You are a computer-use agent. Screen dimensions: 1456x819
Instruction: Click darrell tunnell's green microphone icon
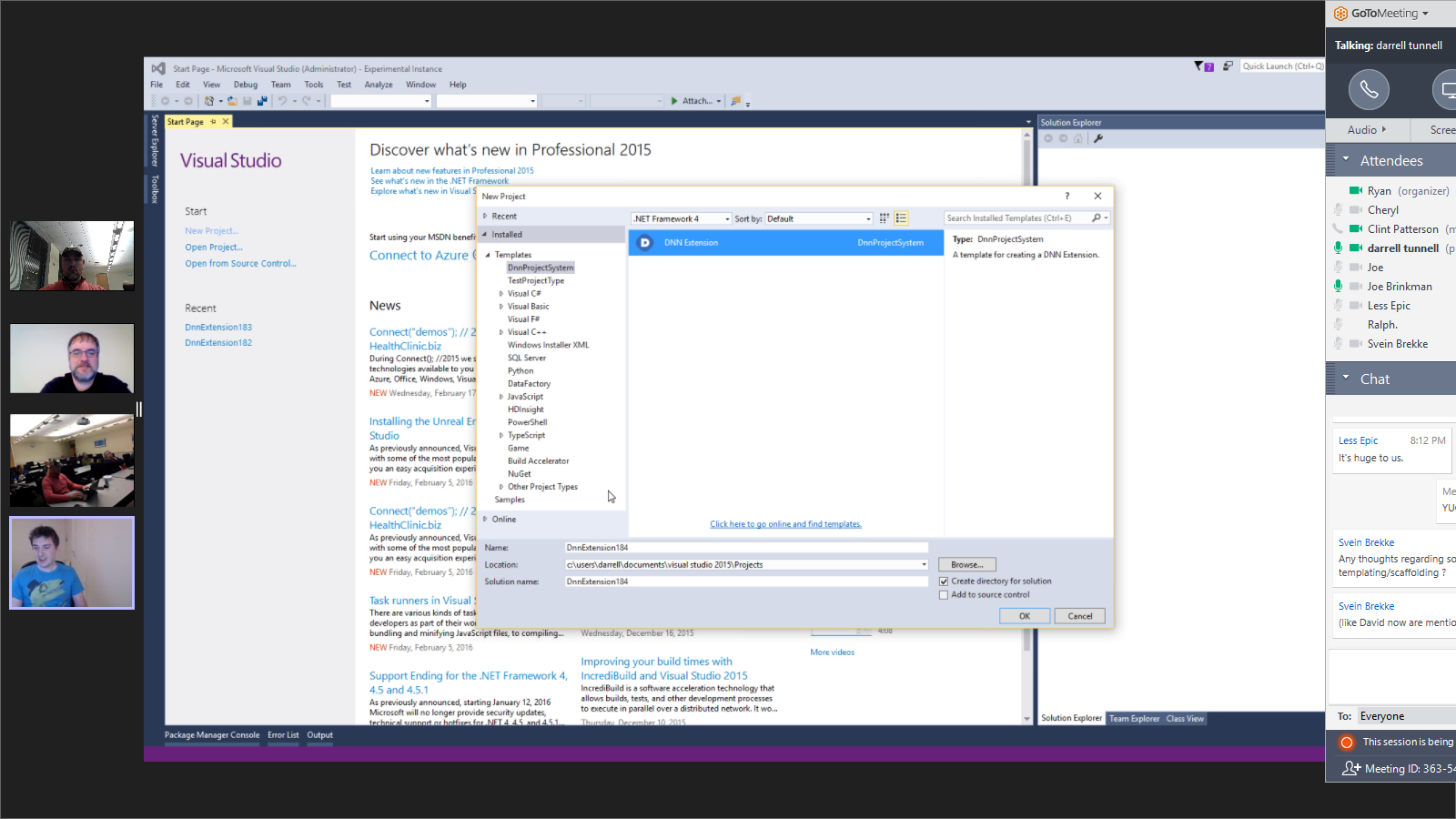tap(1338, 248)
